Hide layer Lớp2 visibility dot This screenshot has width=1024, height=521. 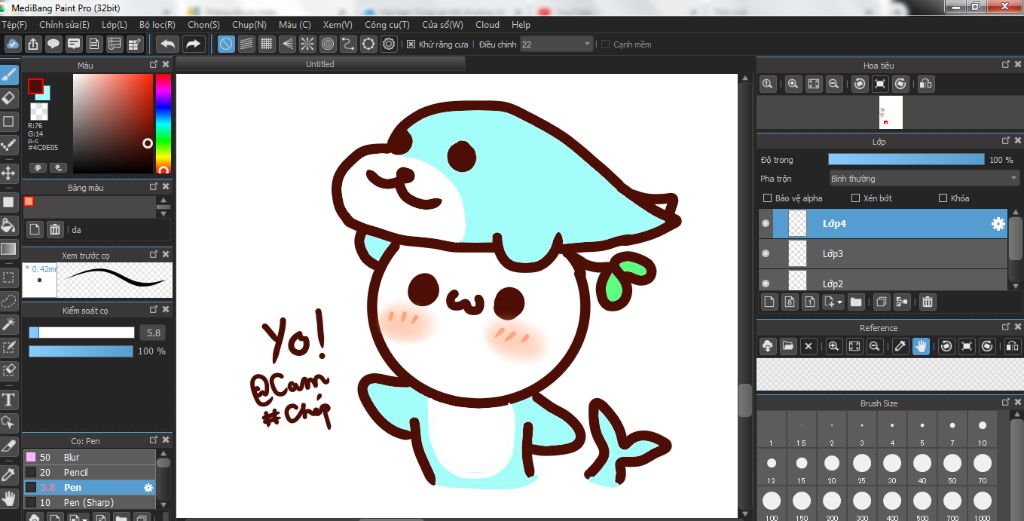point(765,283)
